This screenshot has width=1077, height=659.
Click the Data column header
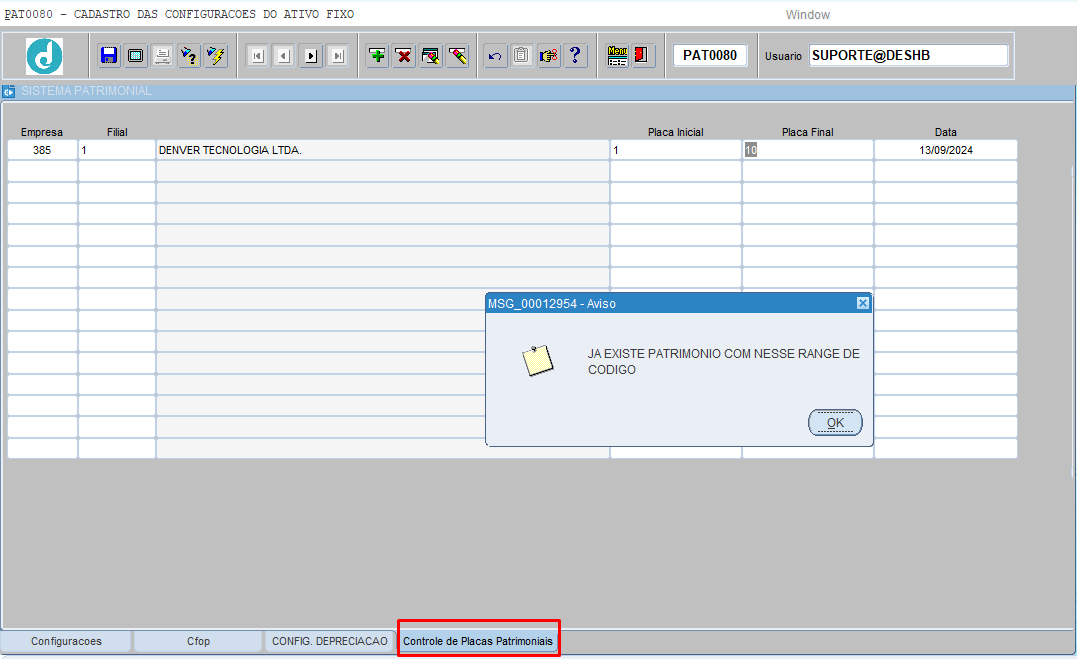pos(946,132)
